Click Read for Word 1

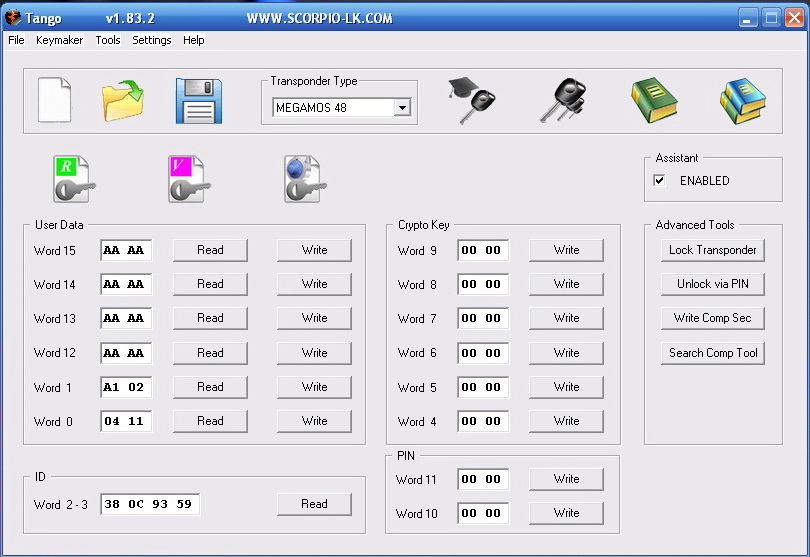pos(210,387)
